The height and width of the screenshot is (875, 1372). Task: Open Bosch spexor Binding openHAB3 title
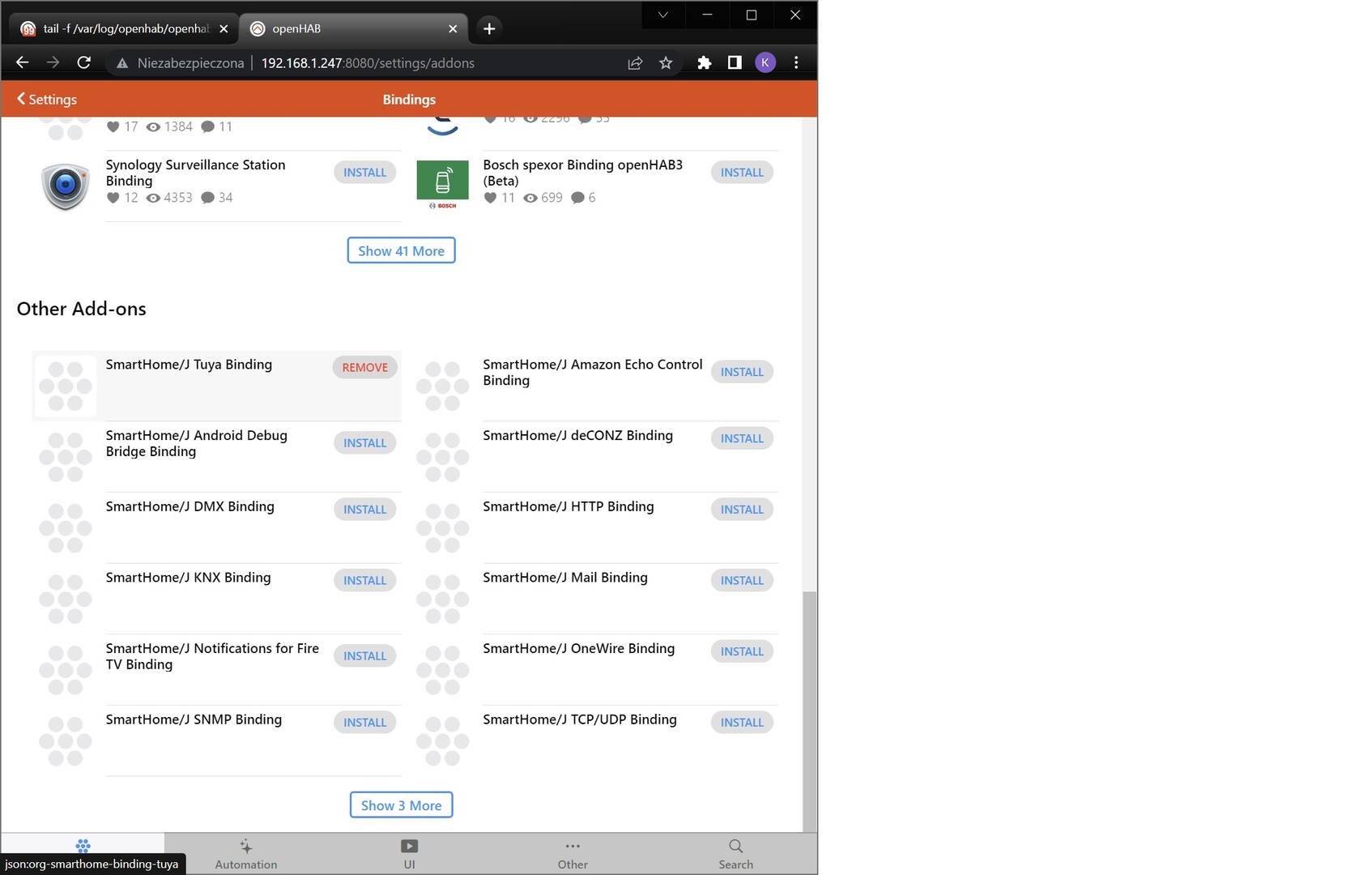[583, 173]
